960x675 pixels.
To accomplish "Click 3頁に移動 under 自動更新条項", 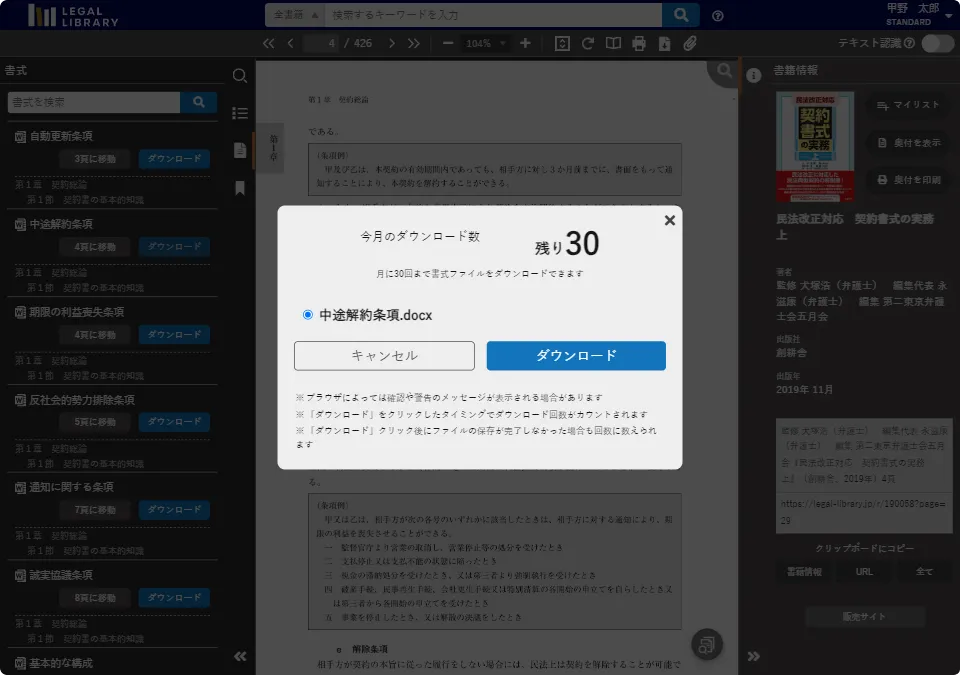I will coord(95,159).
